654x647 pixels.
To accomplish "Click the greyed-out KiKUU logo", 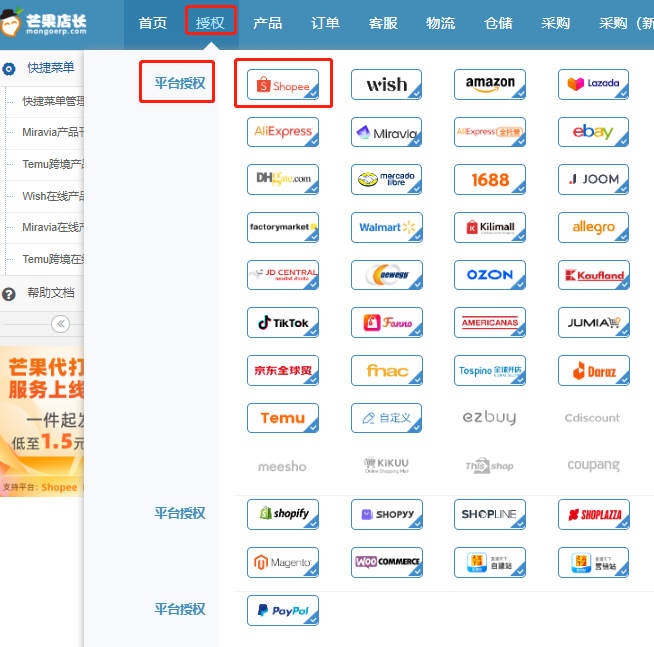I will point(386,465).
